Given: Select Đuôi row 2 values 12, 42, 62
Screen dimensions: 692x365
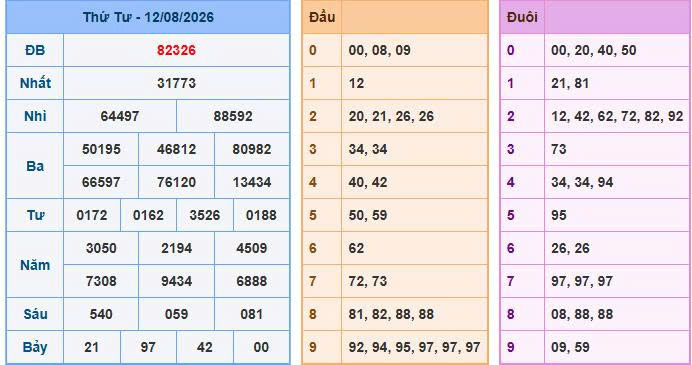Looking at the screenshot, I should (584, 116).
